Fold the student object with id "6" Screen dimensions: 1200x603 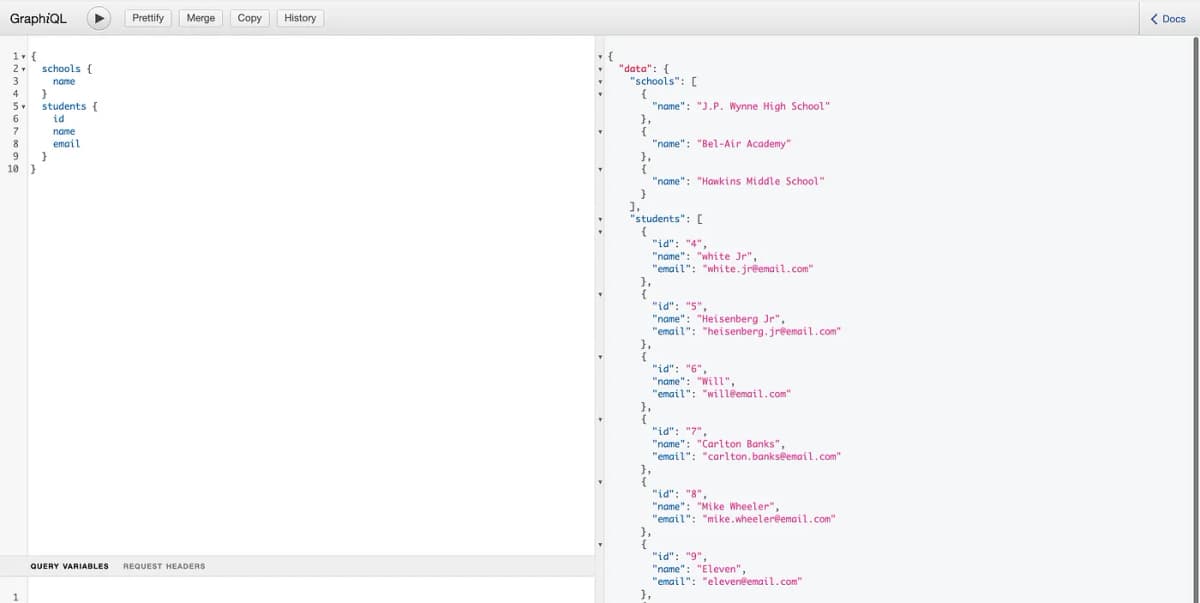coord(600,356)
